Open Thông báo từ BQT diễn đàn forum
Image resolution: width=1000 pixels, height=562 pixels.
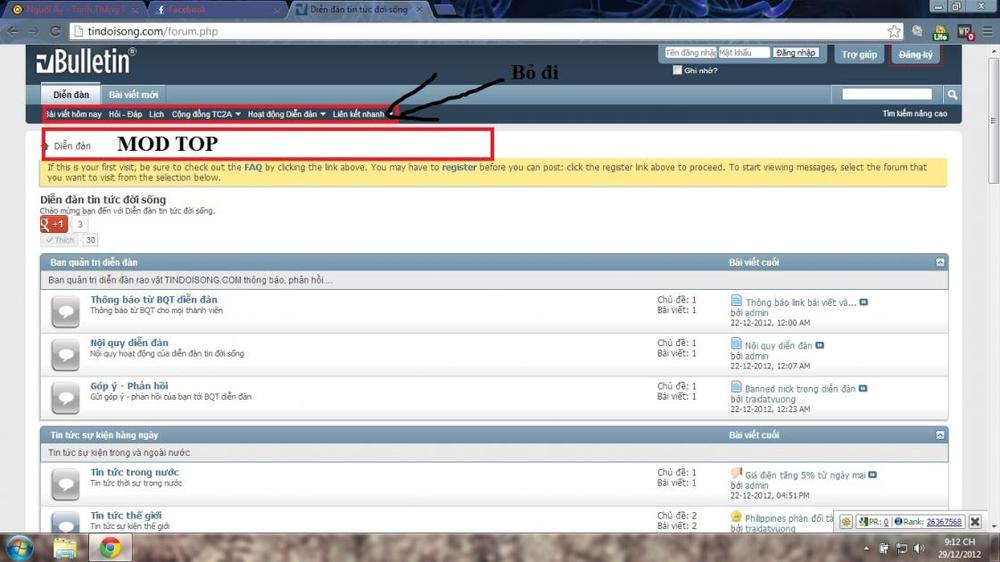tap(154, 299)
